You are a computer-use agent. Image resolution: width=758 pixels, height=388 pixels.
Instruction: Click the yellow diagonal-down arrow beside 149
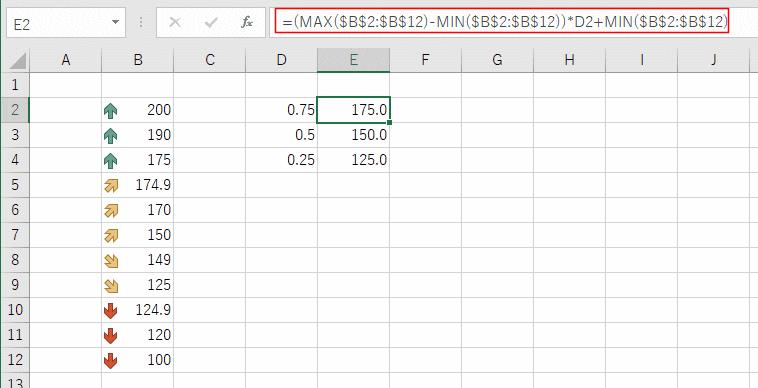(x=111, y=261)
